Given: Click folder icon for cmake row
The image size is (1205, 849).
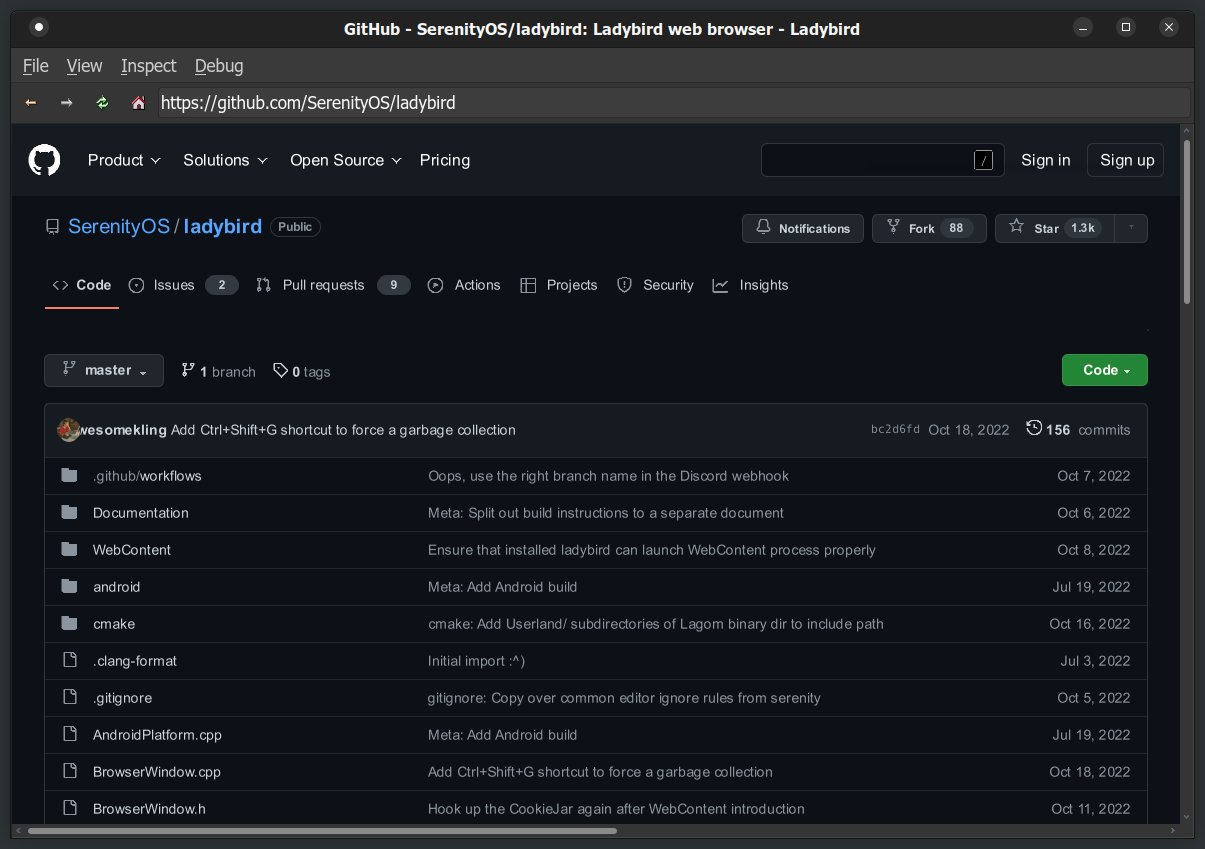Looking at the screenshot, I should coord(69,624).
